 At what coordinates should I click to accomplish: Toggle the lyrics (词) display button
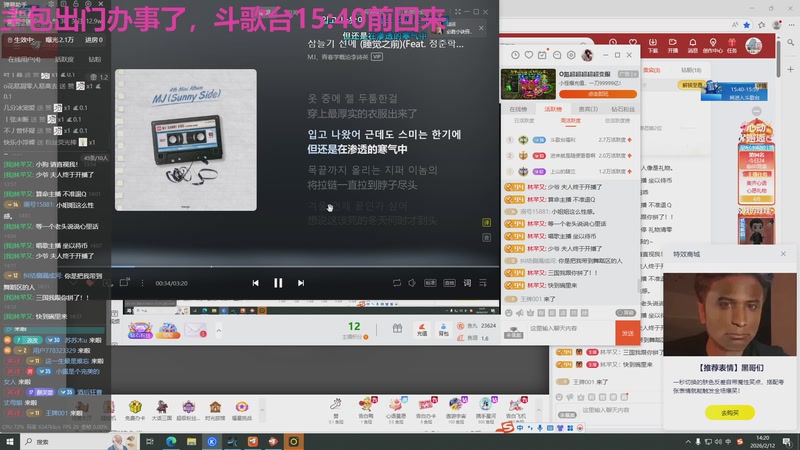467,283
